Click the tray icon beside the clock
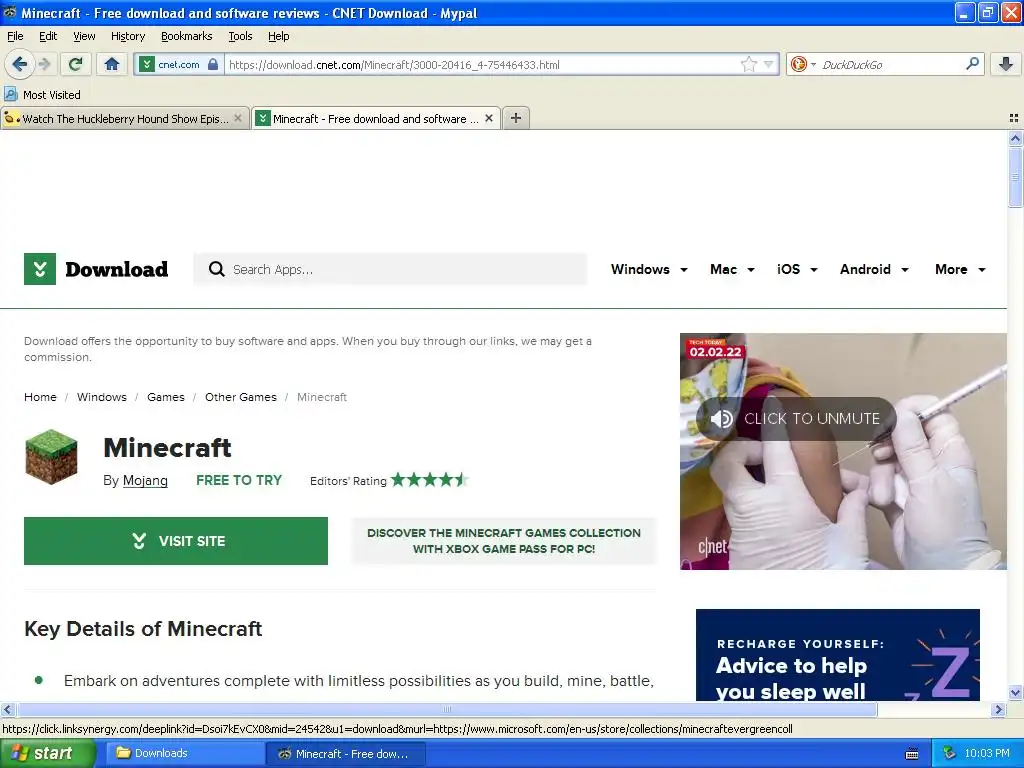 click(x=949, y=754)
